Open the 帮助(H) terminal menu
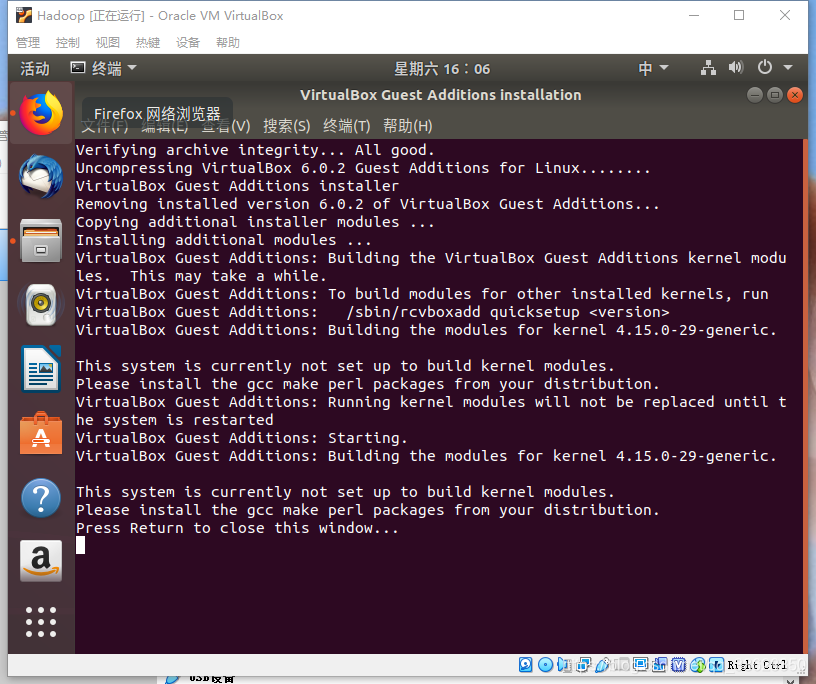 407,126
